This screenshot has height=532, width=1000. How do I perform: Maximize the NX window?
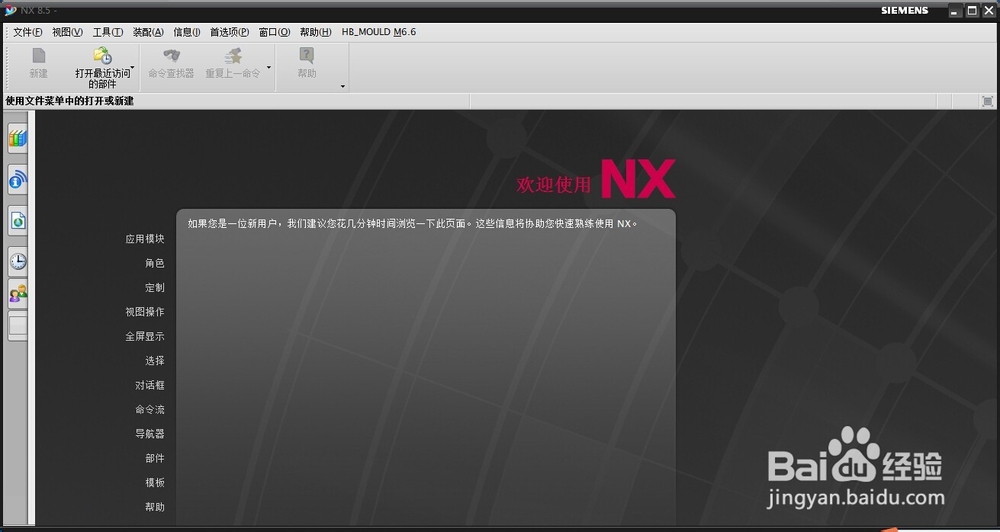pyautogui.click(x=972, y=11)
